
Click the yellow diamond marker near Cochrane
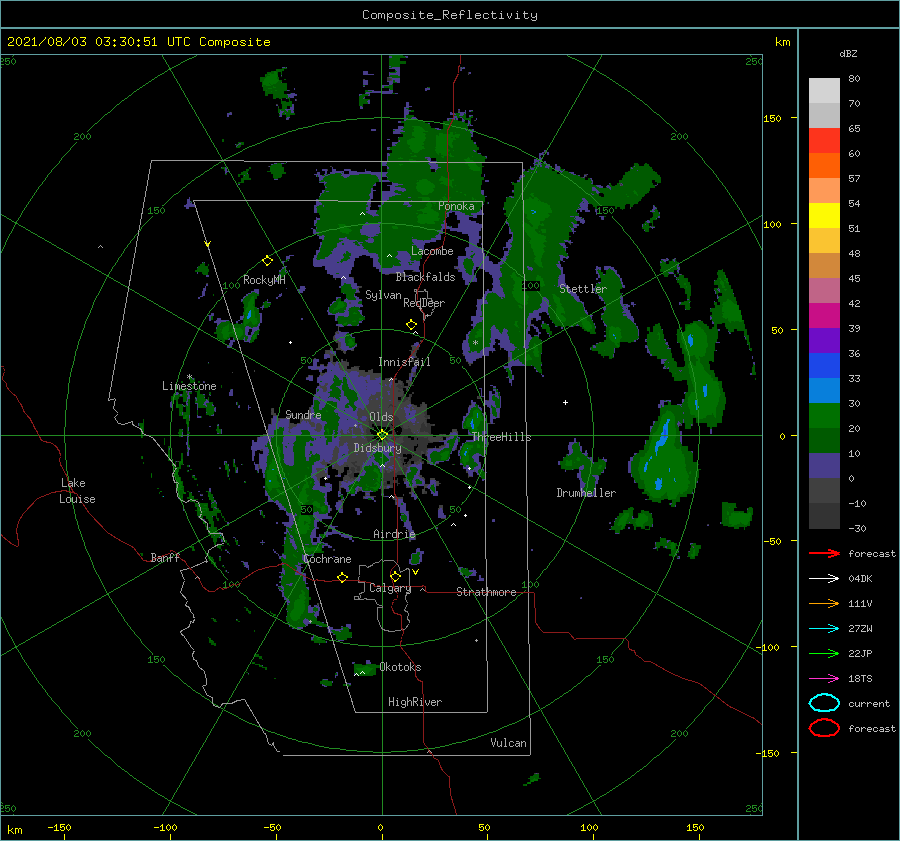point(342,577)
